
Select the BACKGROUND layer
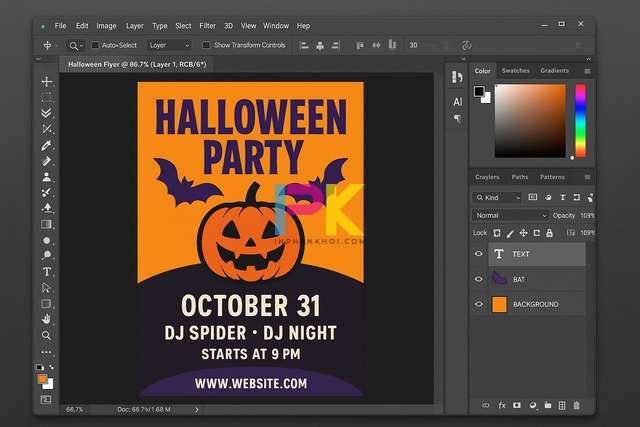534,304
